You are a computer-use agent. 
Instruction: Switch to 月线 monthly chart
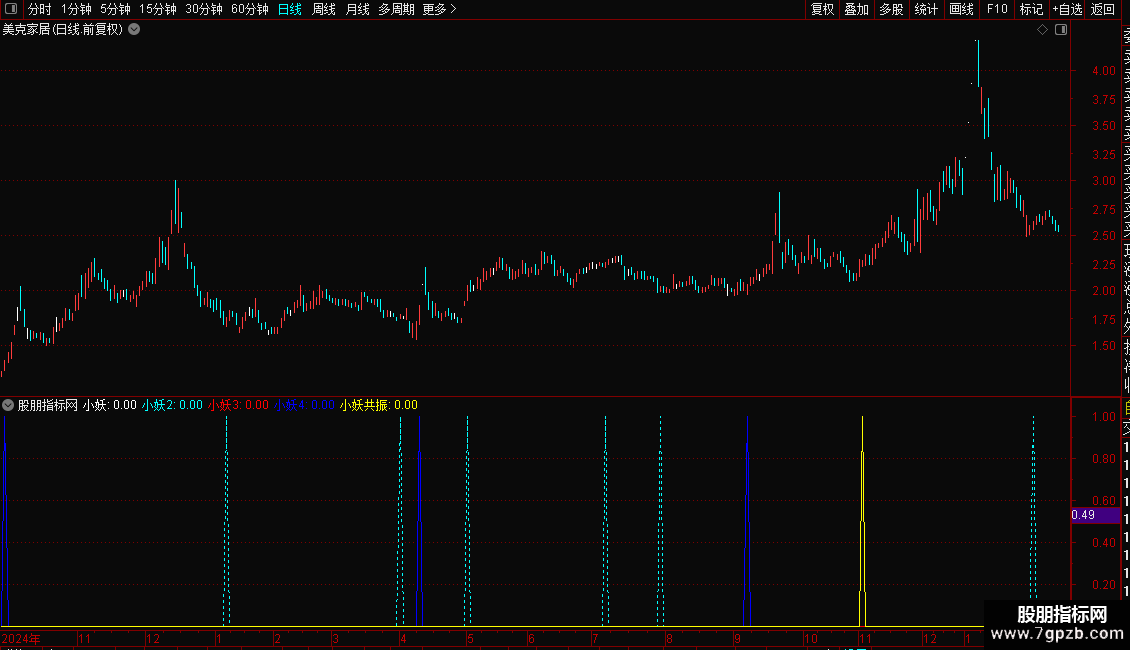coord(357,9)
